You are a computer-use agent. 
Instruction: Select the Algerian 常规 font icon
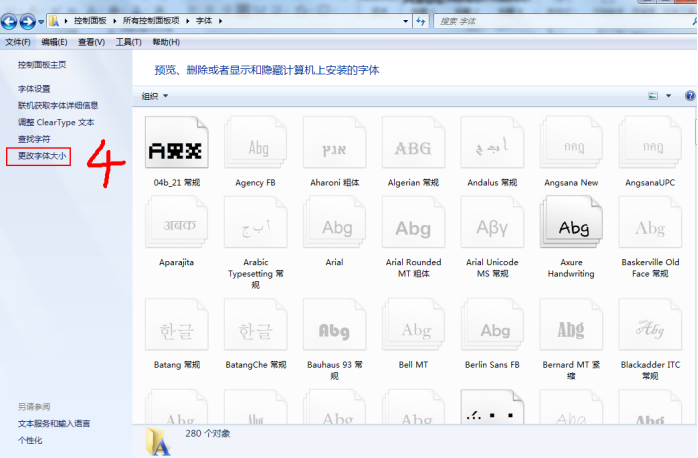coord(413,142)
